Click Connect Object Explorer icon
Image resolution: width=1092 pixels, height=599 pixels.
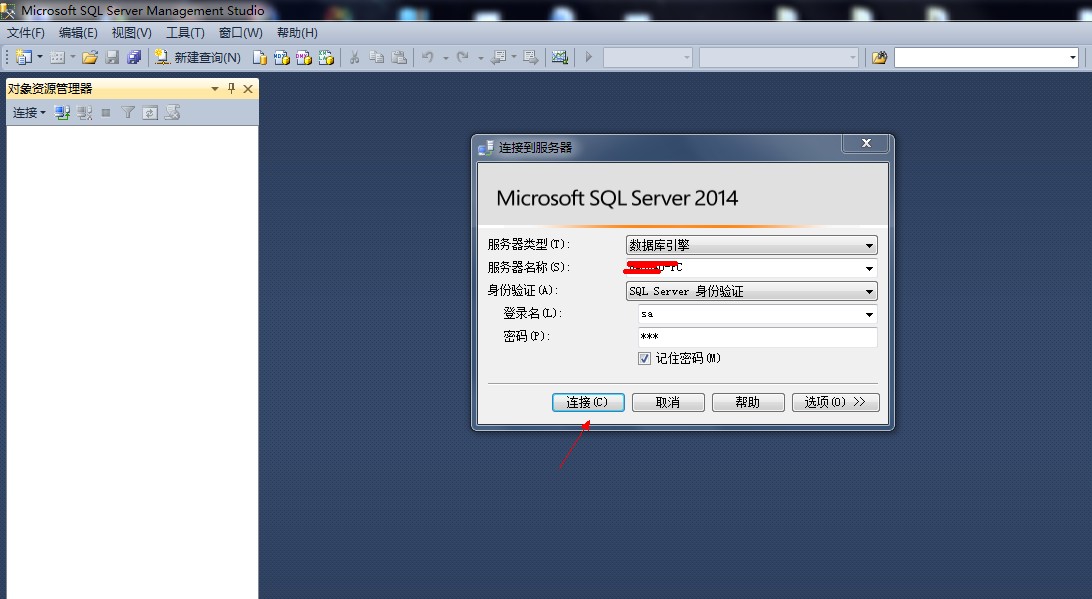pos(62,112)
